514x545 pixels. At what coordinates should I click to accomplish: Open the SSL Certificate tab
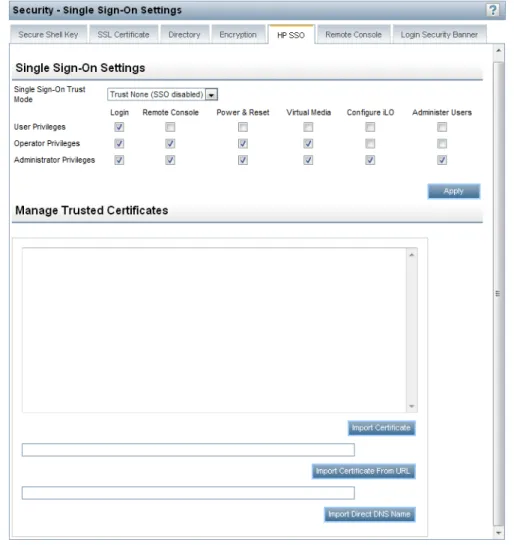pyautogui.click(x=123, y=34)
